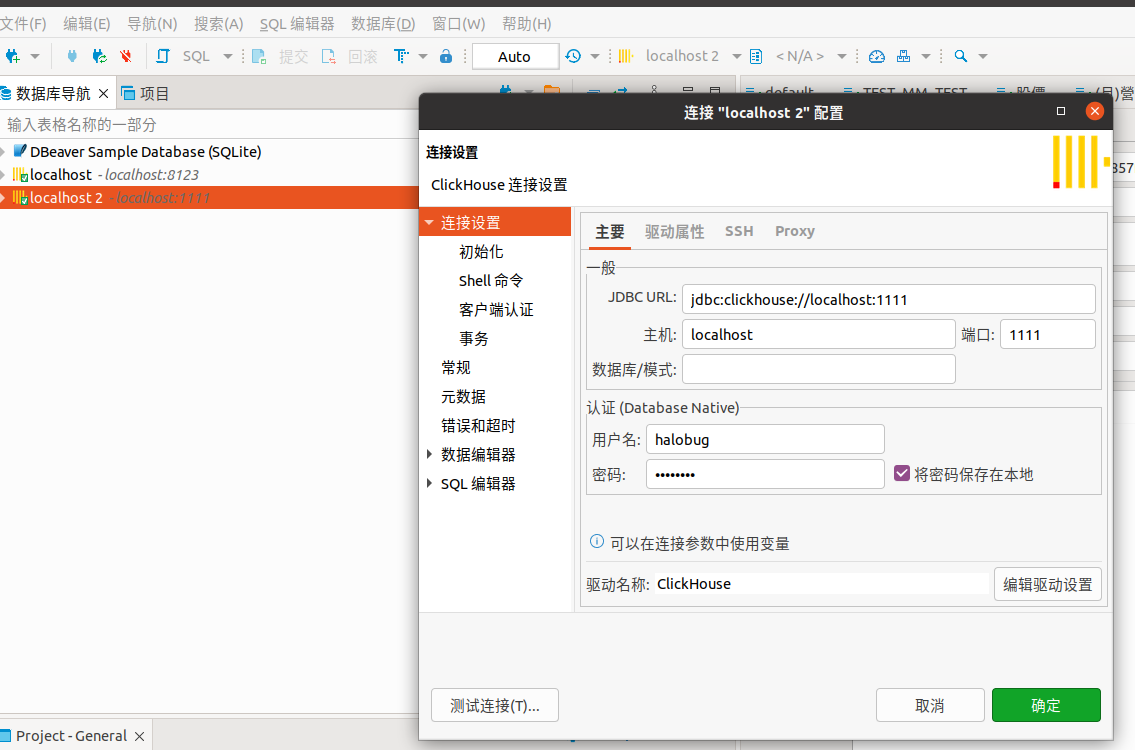Image resolution: width=1135 pixels, height=750 pixels.
Task: Click the 编辑驱动设置 button
Action: (1047, 584)
